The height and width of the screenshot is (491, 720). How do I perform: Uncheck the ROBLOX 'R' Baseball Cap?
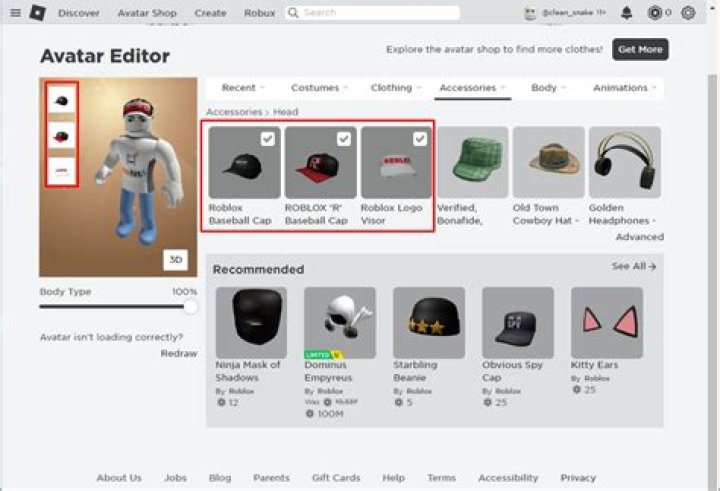pos(344,139)
